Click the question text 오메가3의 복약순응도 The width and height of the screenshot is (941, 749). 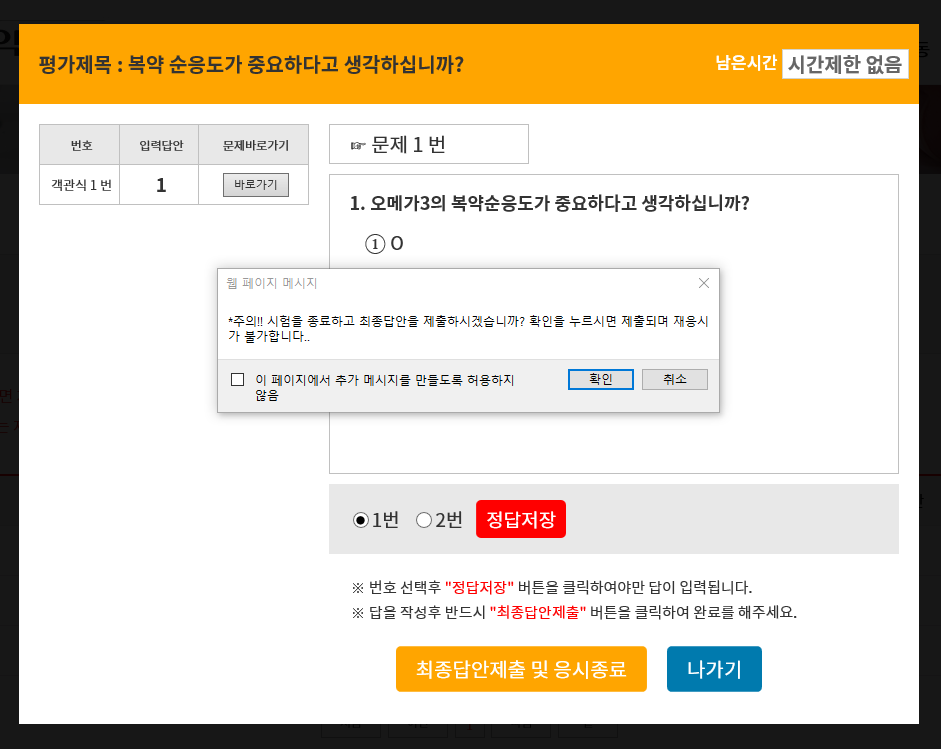(549, 203)
